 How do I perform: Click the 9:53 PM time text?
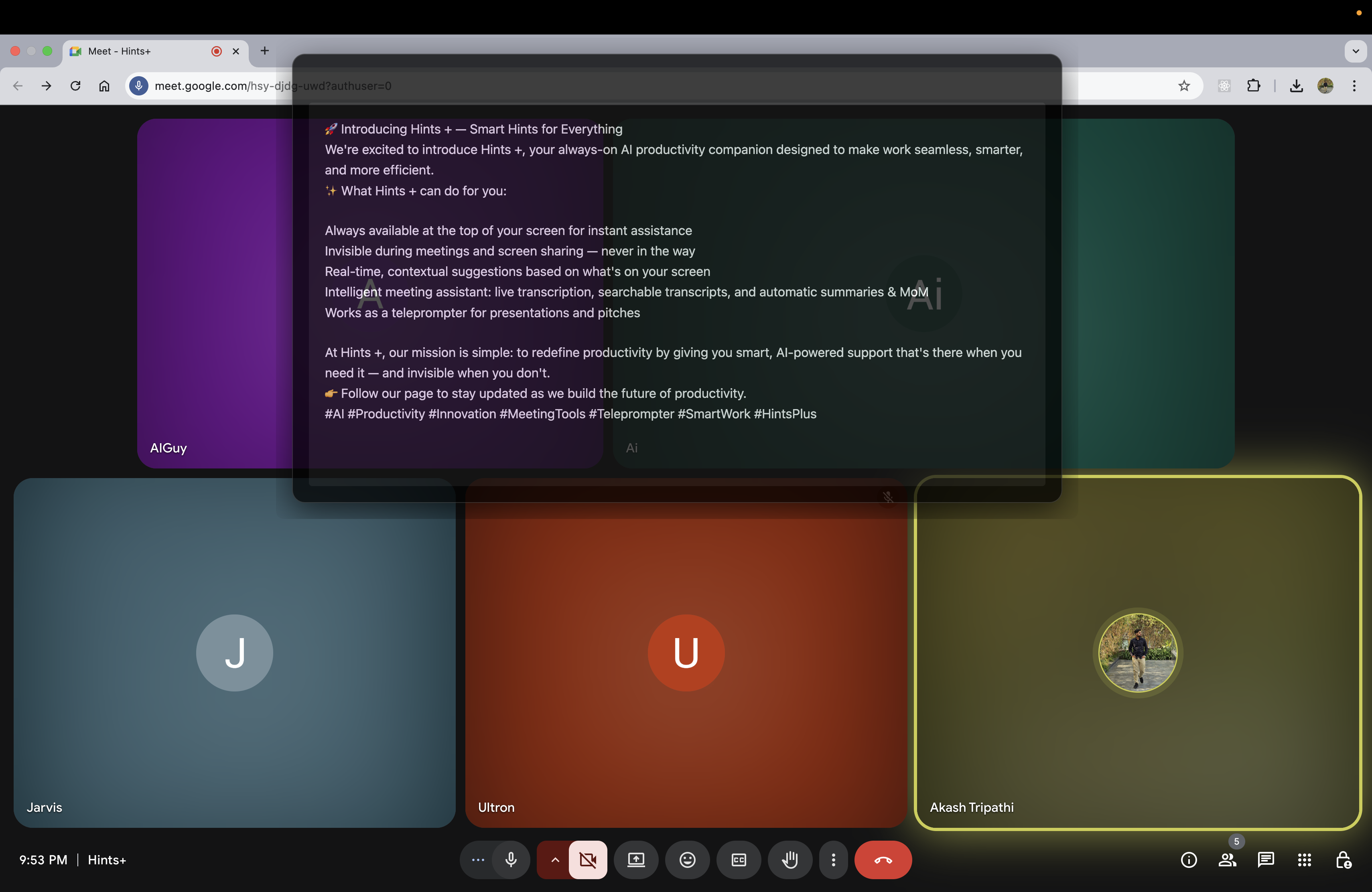tap(43, 860)
